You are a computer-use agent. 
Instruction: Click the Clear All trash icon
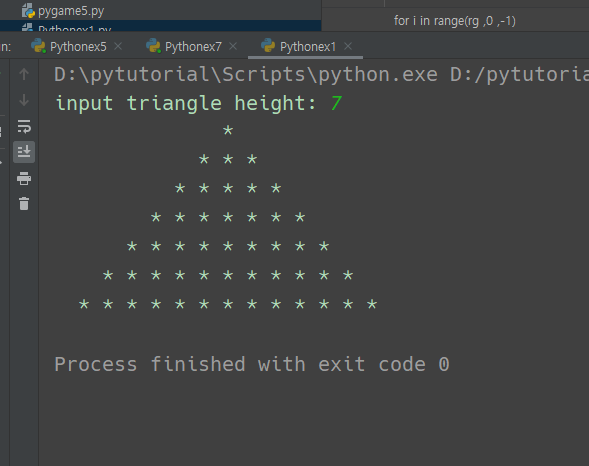[x=24, y=204]
